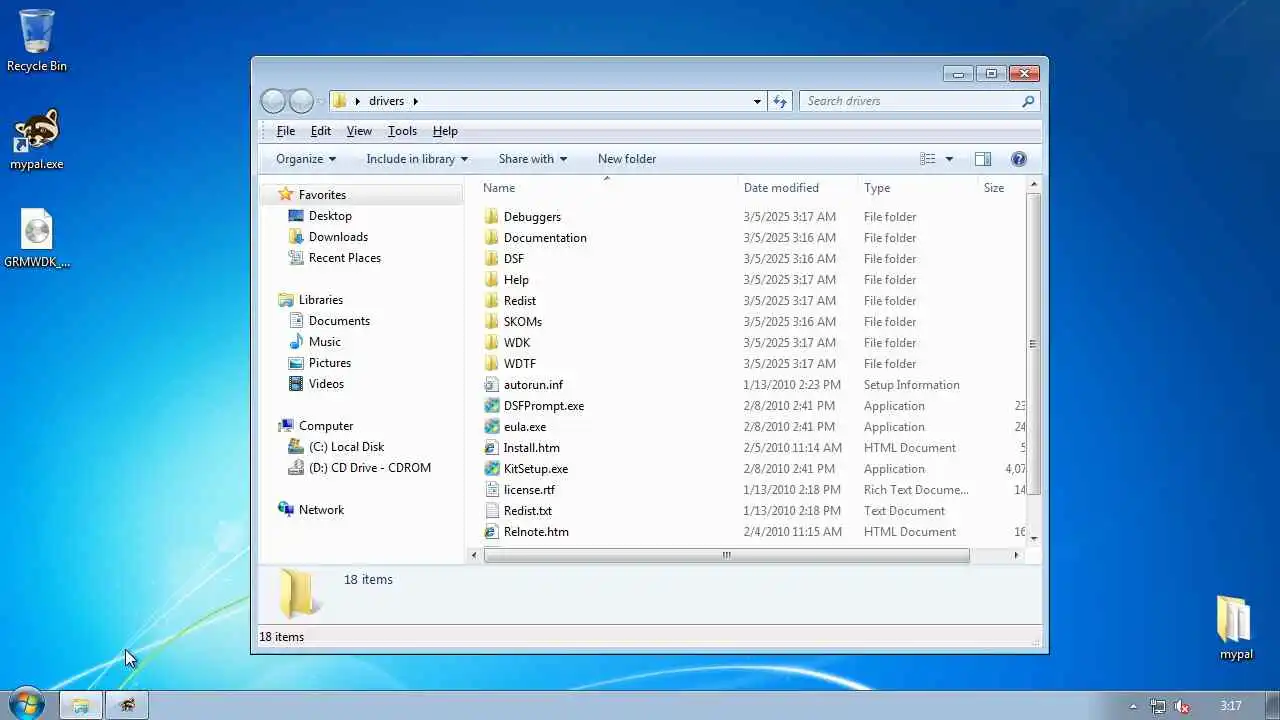The image size is (1280, 720).
Task: Select the Relnote.htm document icon
Action: [491, 532]
